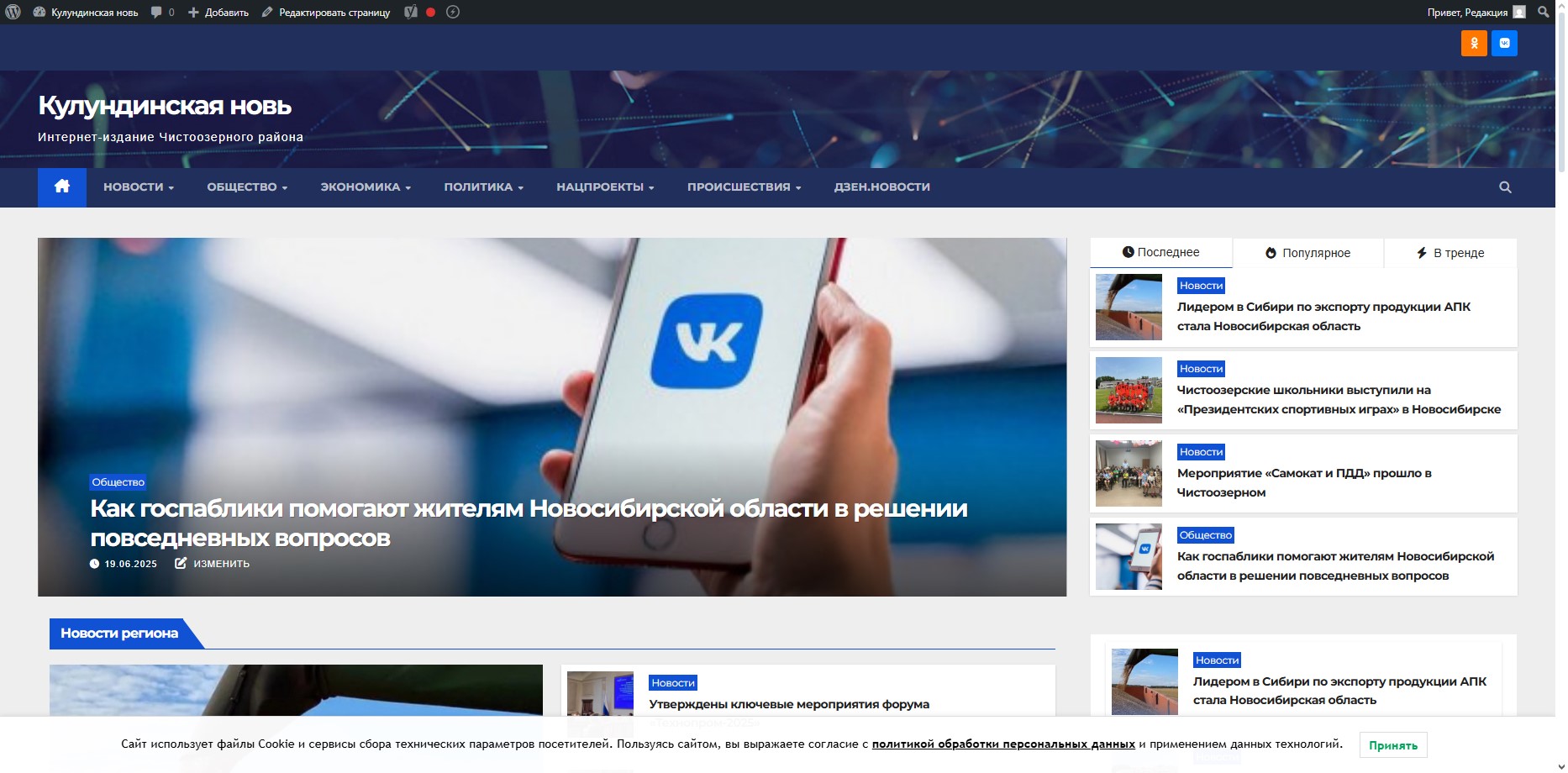Click the site title Кулундинская новь
1568x773 pixels.
click(165, 106)
